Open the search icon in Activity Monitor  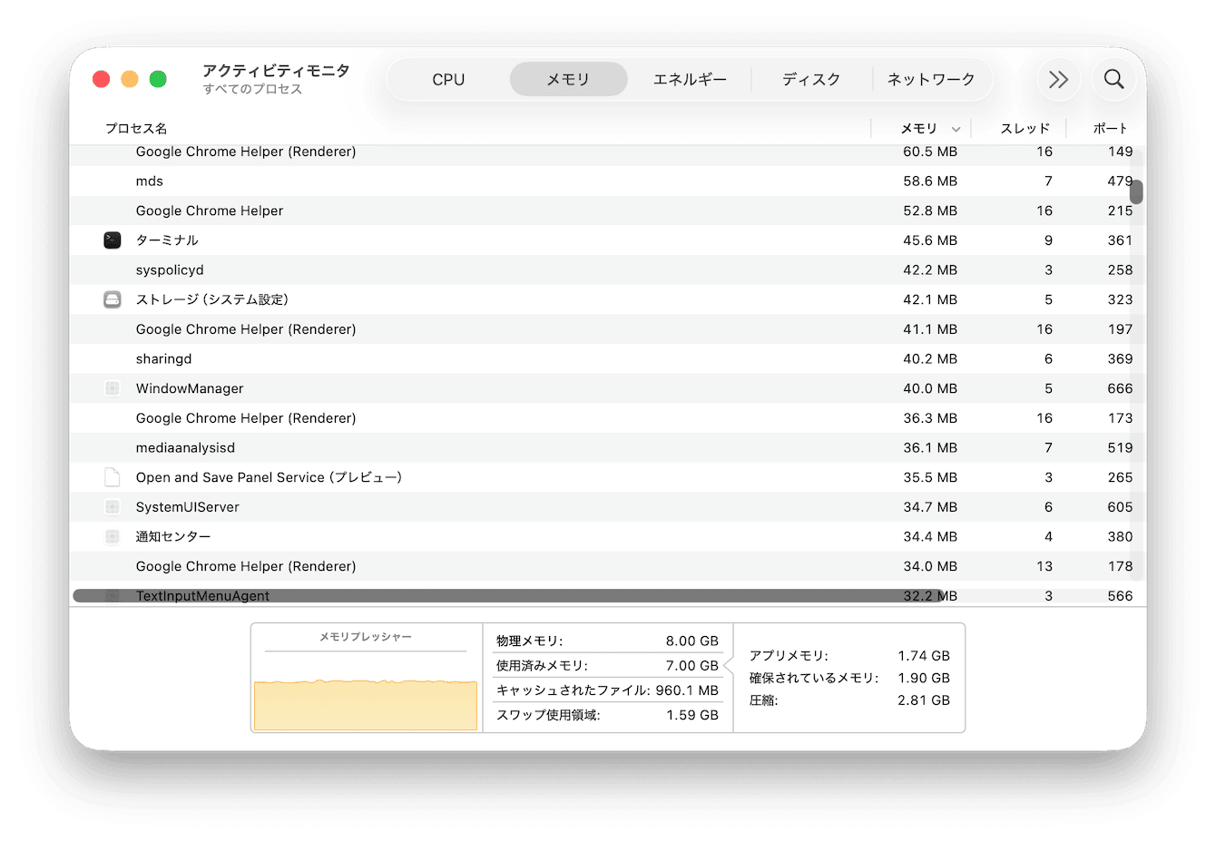click(x=1114, y=79)
